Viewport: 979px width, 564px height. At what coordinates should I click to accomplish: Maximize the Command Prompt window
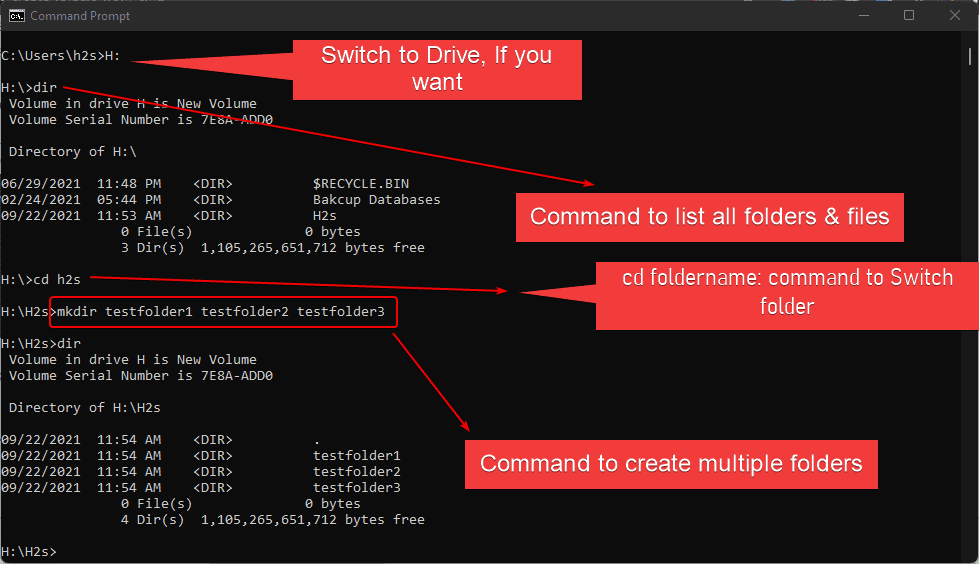(909, 16)
